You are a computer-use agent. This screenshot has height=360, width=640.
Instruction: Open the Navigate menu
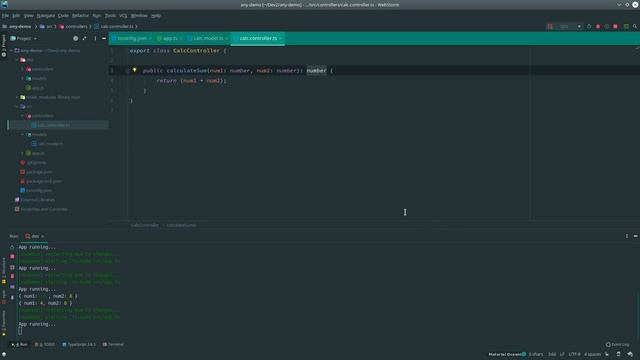[46, 16]
